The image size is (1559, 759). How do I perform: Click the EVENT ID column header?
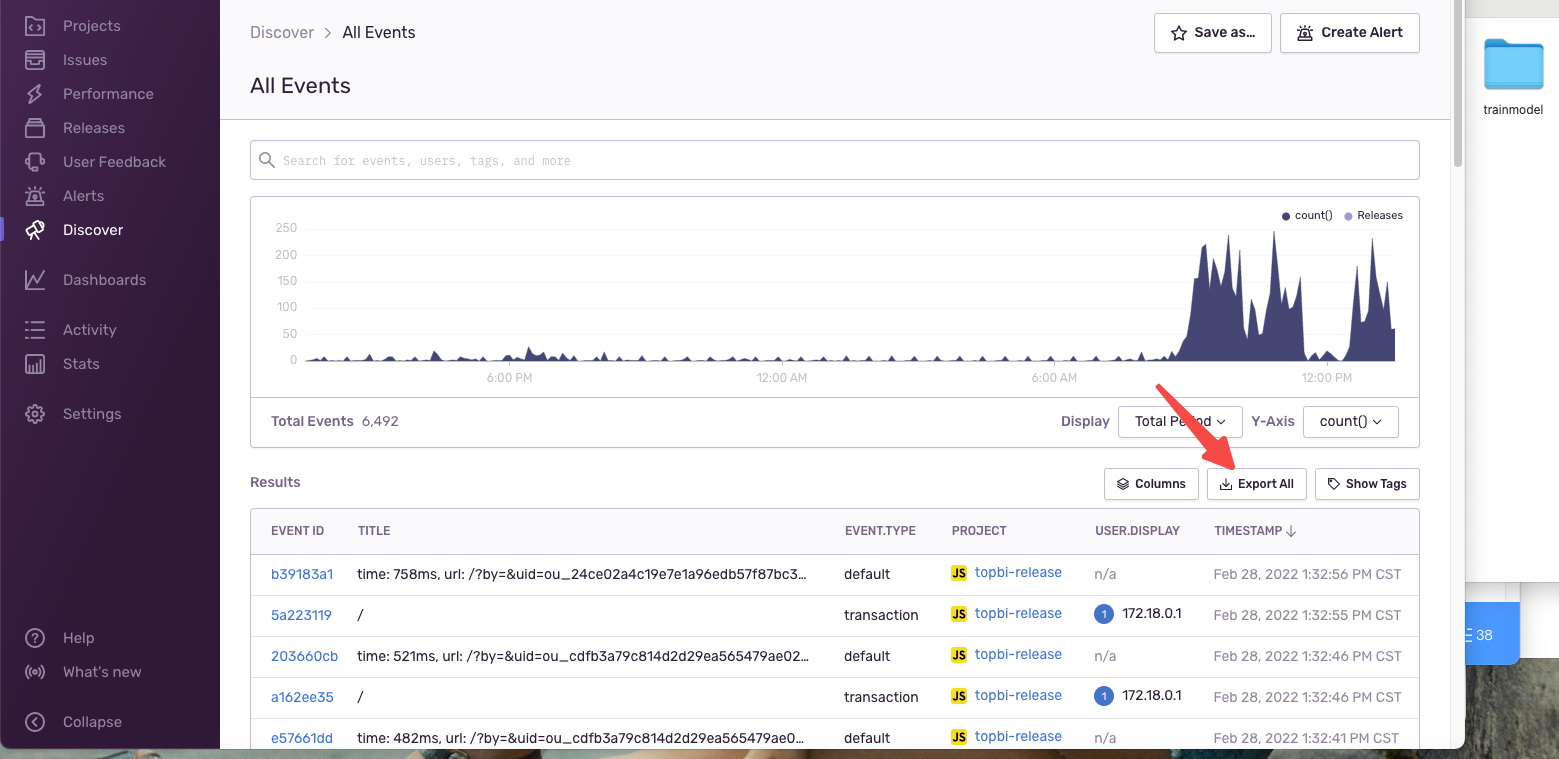coord(298,531)
